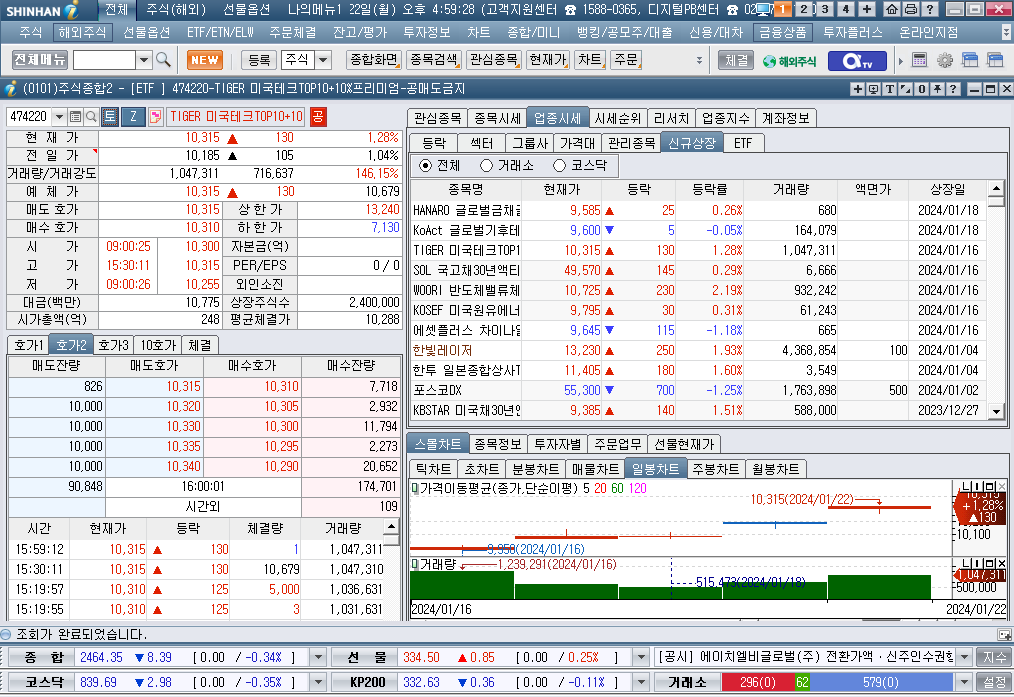Click the 종합화면 toolbar button
The width and height of the screenshot is (1014, 697).
(374, 60)
